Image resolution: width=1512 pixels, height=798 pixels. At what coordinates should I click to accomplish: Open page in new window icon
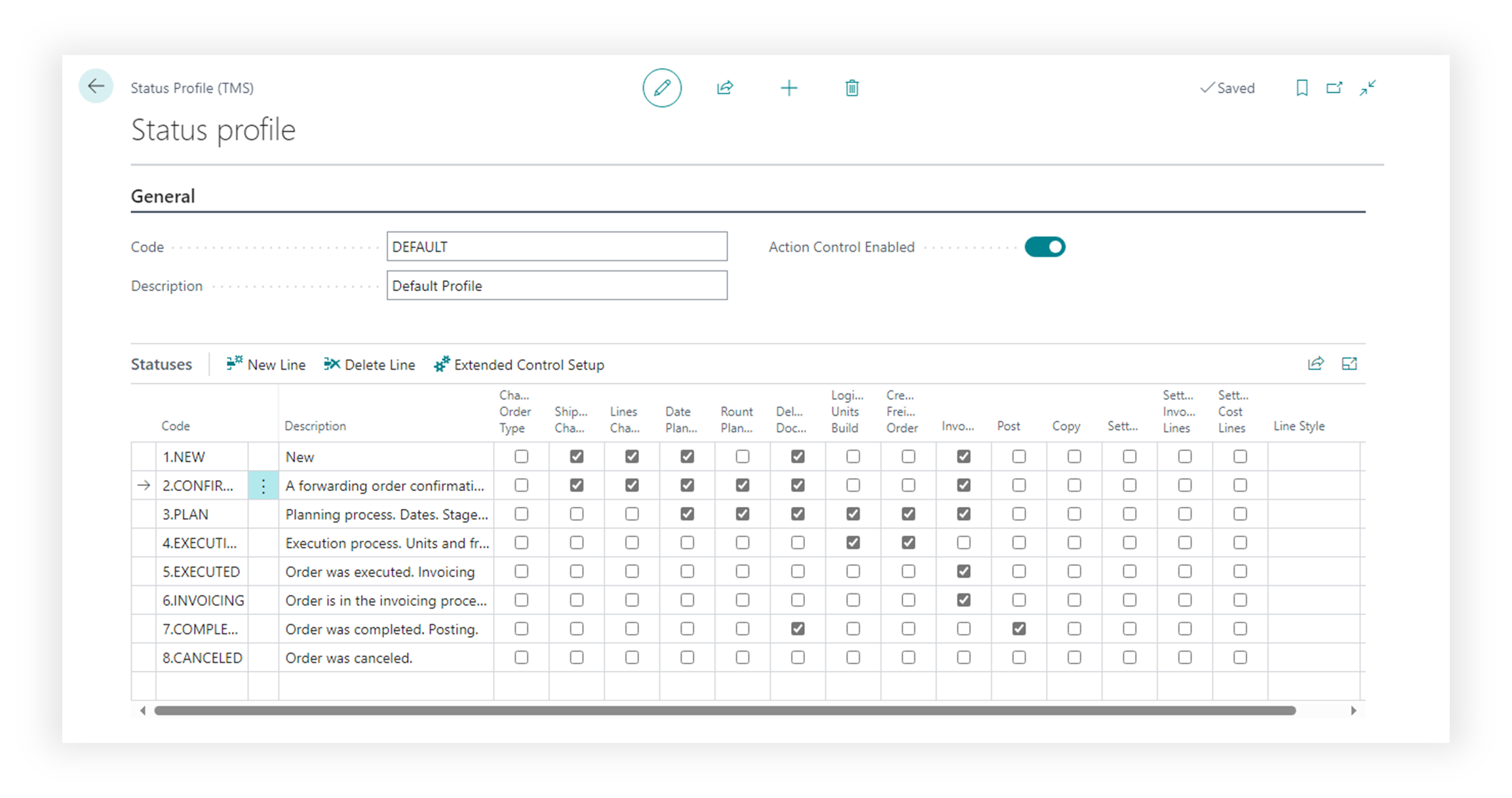[x=1334, y=88]
